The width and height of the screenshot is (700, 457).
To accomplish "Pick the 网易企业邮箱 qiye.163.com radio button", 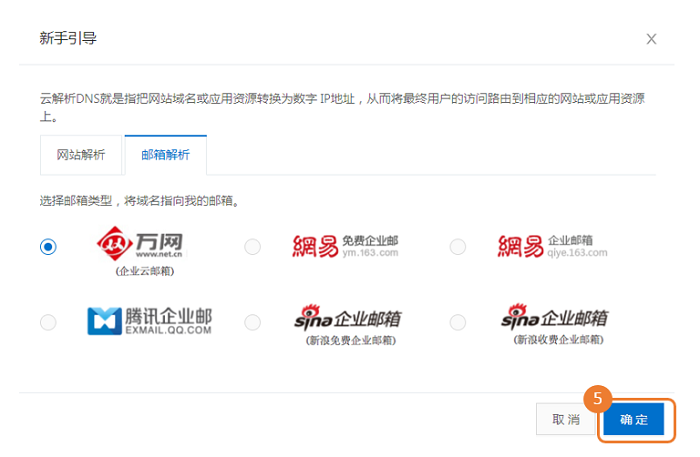I will click(x=458, y=247).
